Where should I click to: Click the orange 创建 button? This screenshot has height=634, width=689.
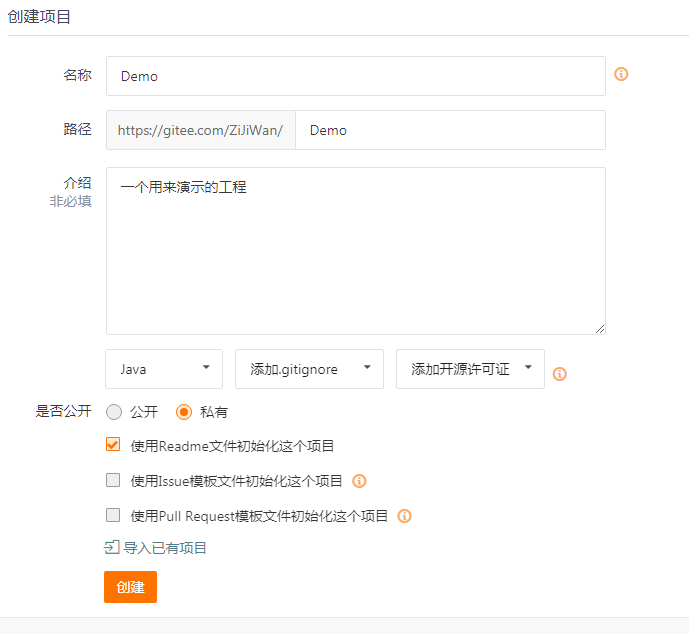click(x=131, y=587)
